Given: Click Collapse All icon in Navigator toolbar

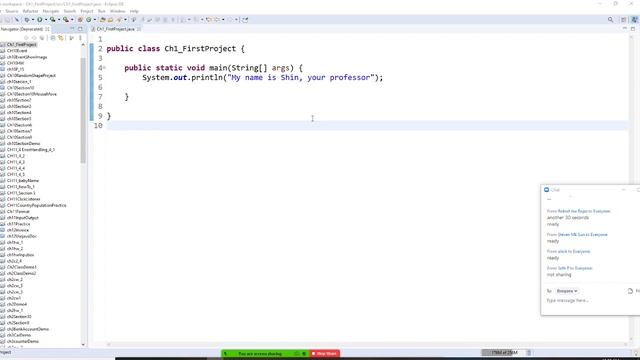Looking at the screenshot, I should 53,38.
